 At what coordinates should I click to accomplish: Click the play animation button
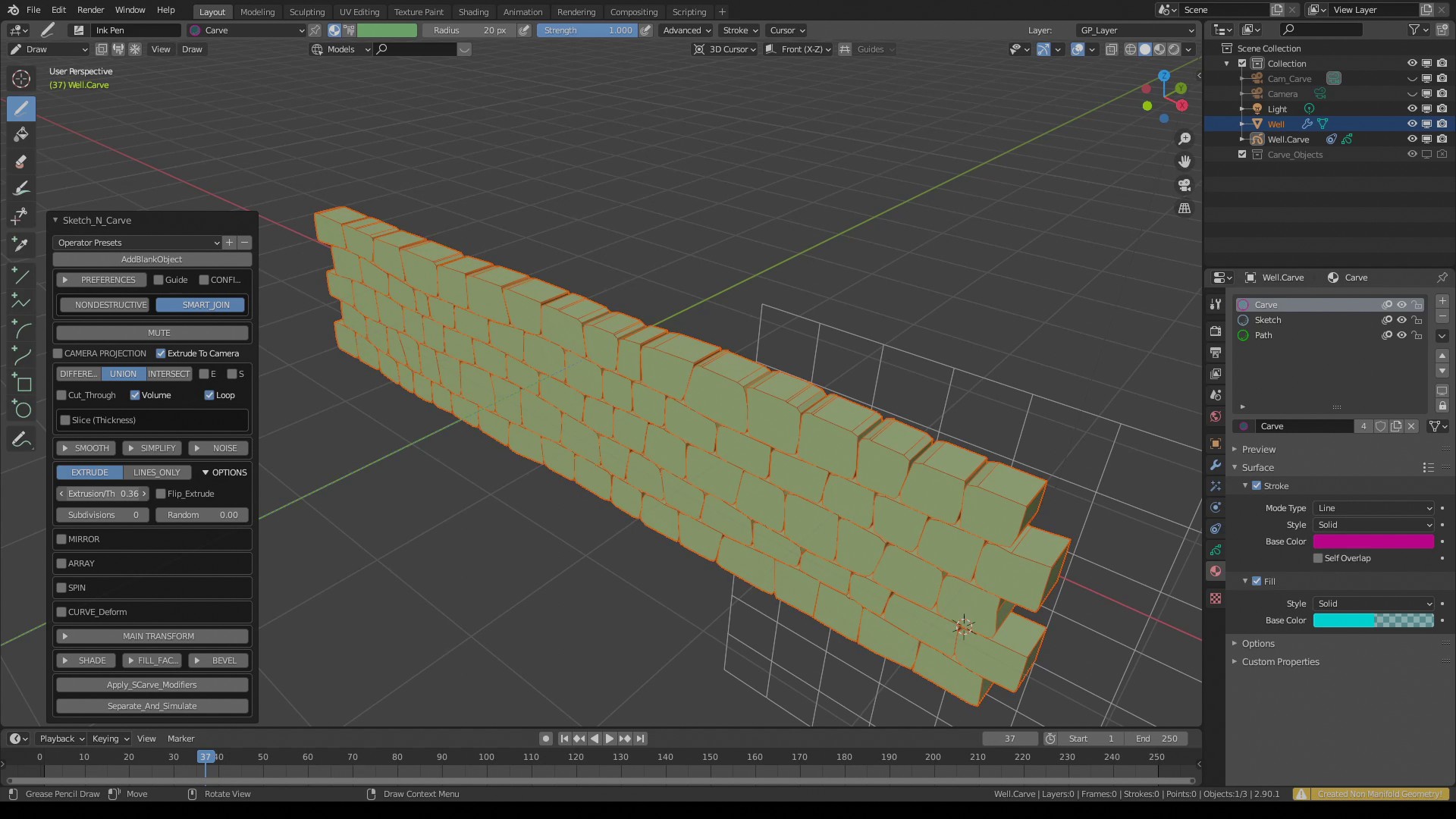pos(609,739)
